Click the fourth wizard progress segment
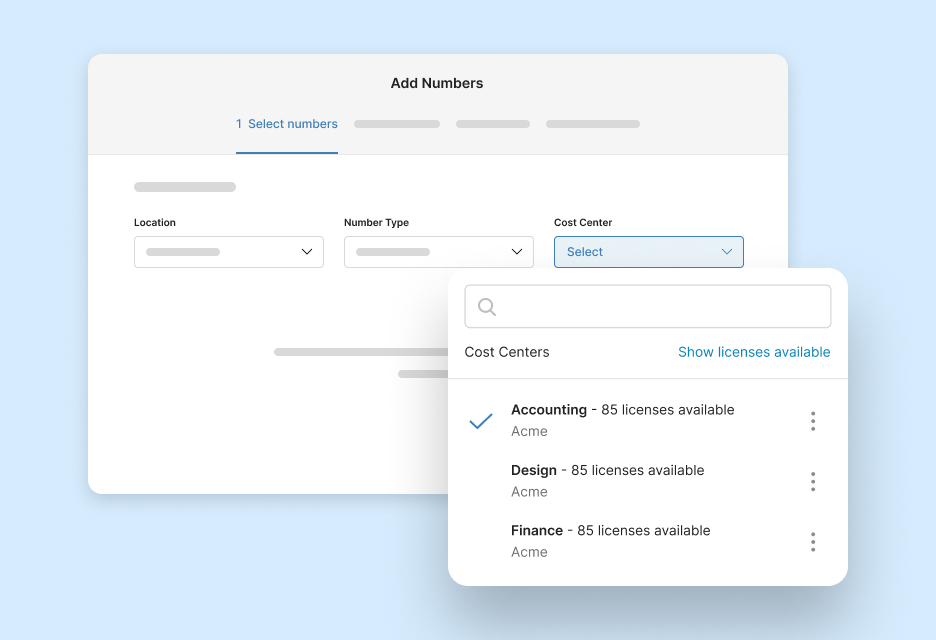The width and height of the screenshot is (936, 640). coord(592,123)
